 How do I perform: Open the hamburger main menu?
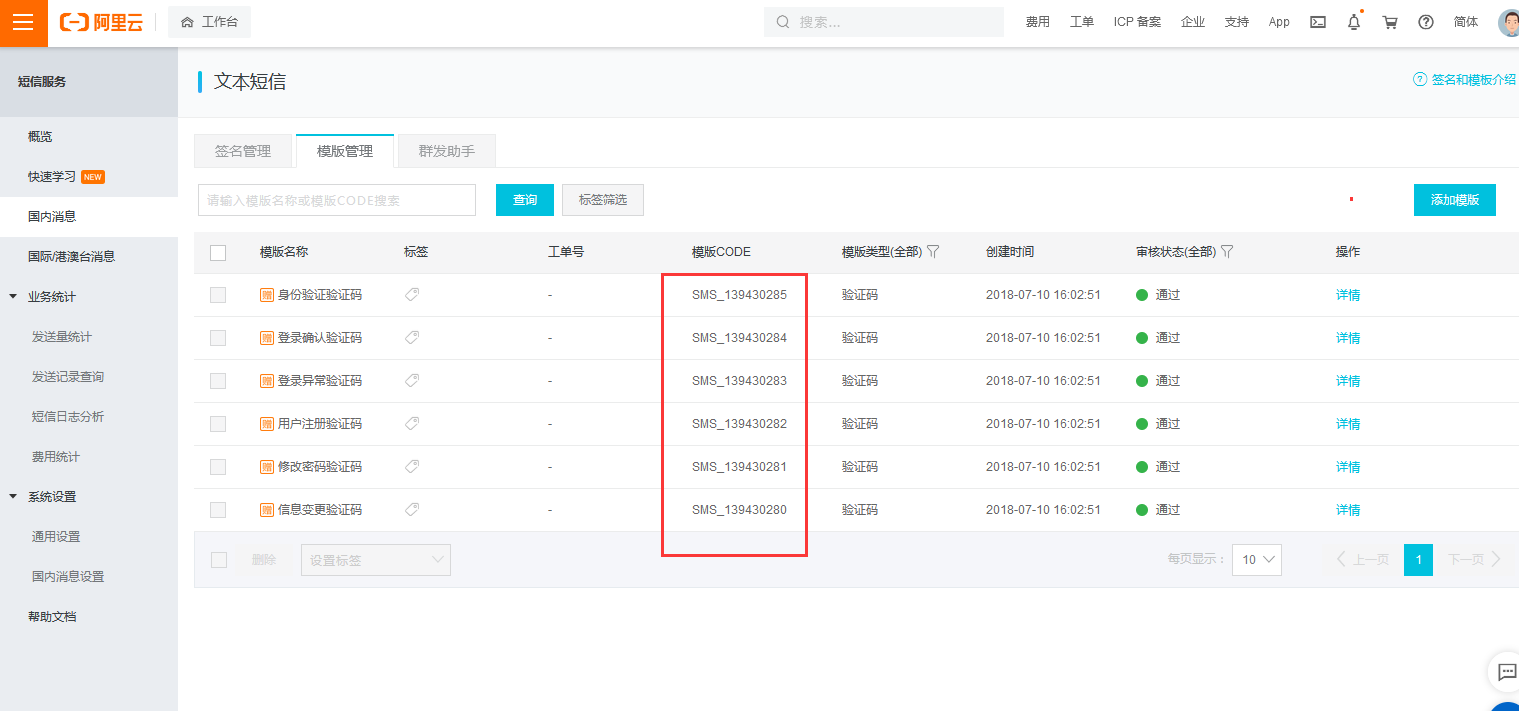(23, 23)
